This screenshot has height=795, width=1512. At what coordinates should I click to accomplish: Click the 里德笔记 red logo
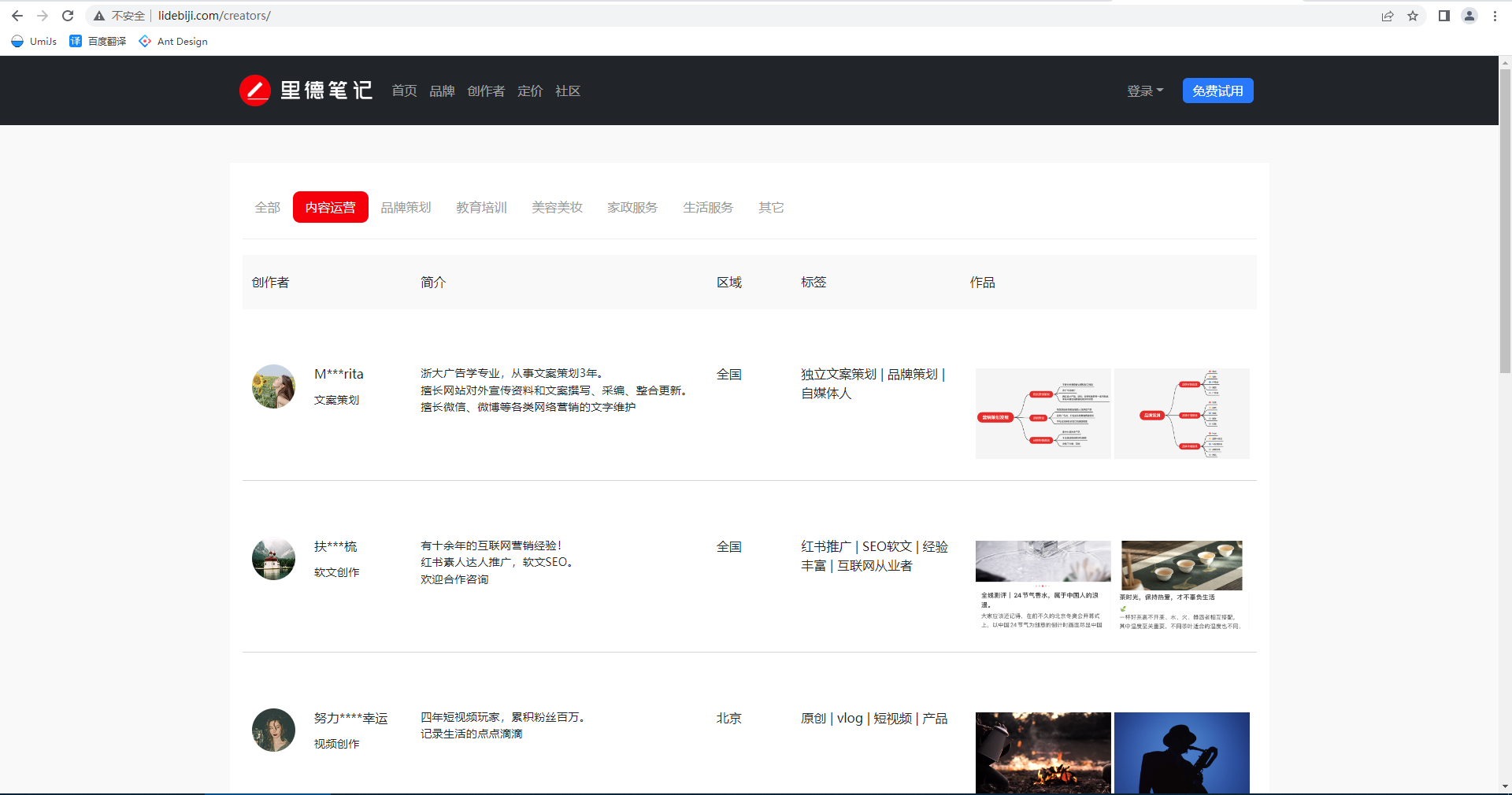coord(254,91)
